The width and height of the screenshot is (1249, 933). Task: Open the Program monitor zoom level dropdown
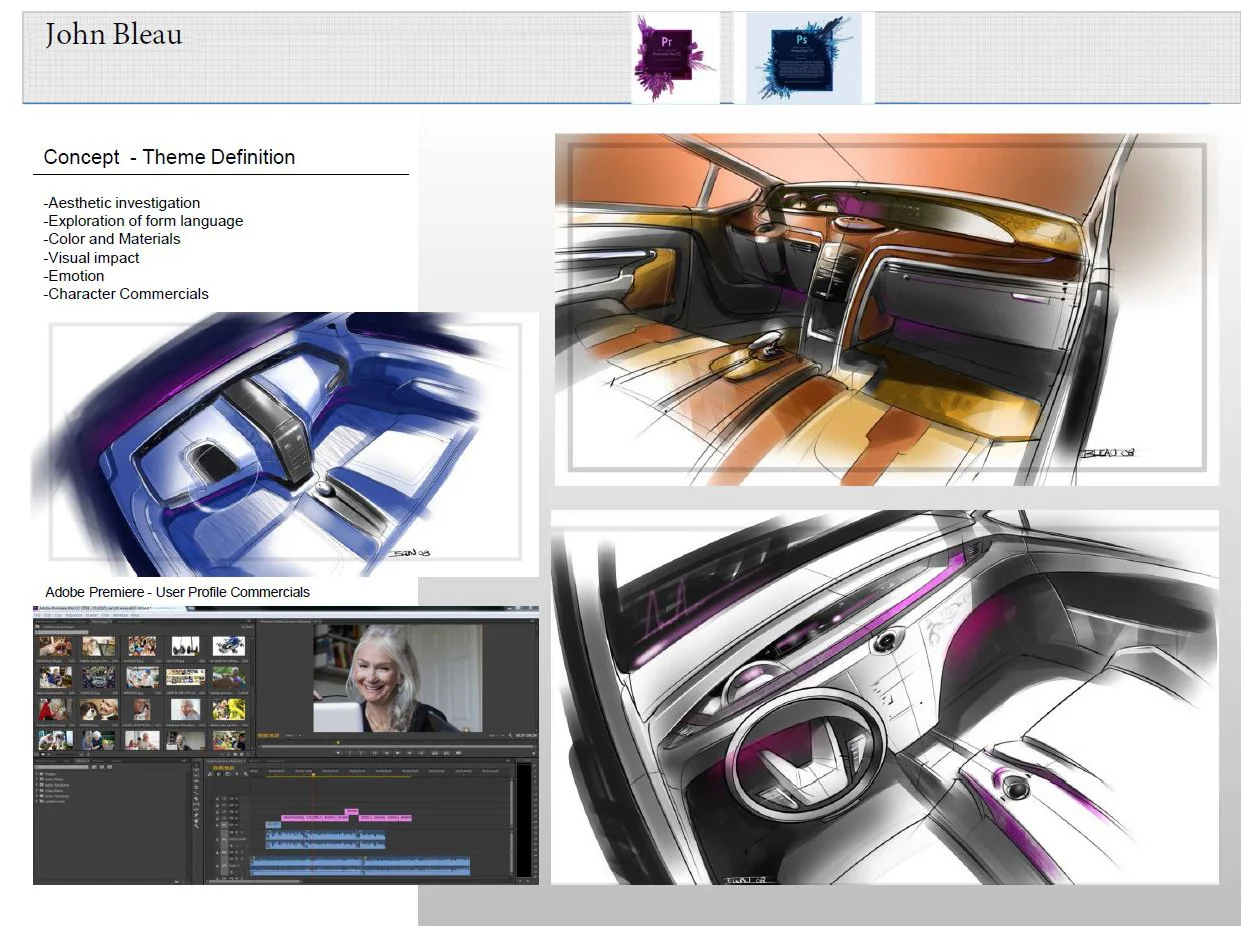(293, 735)
